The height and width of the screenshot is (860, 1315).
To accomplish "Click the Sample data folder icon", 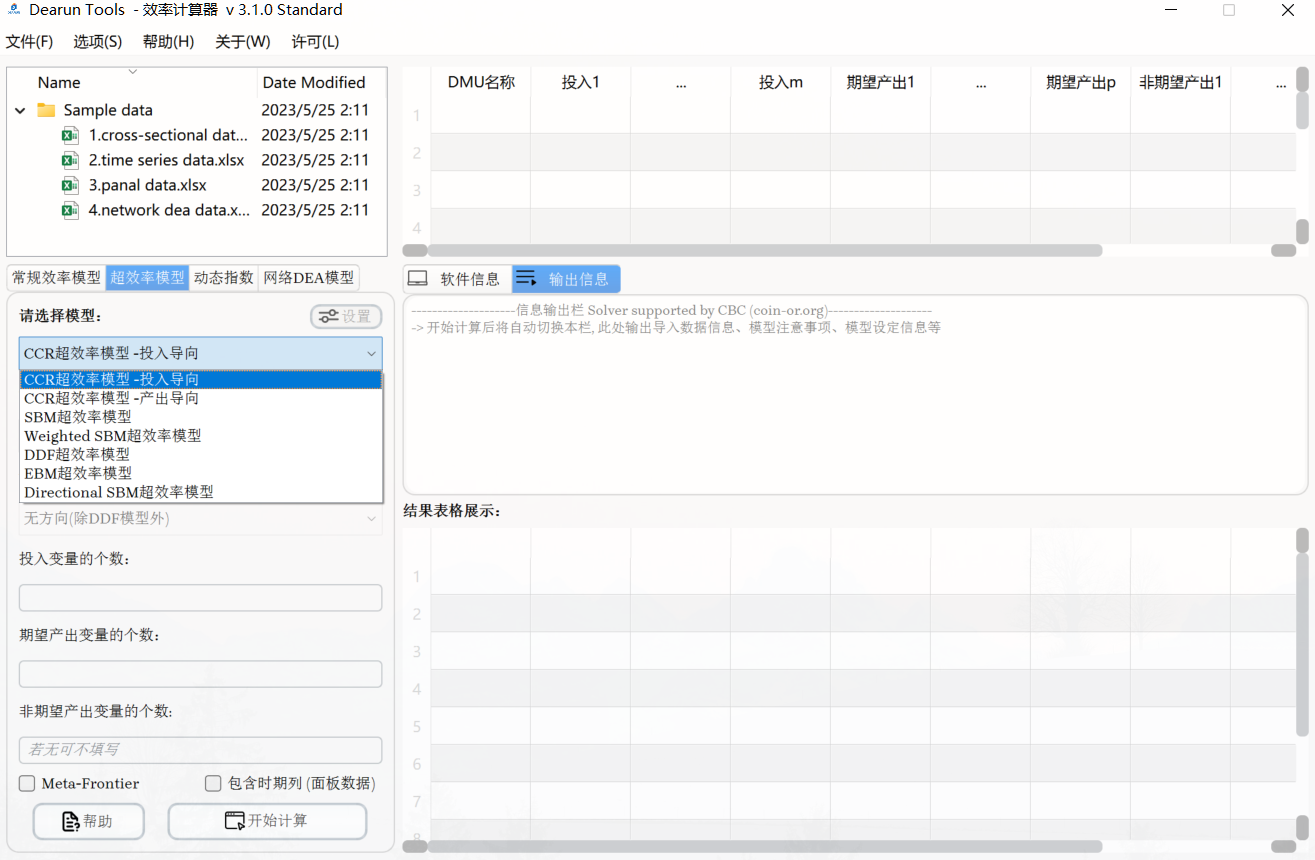I will point(46,110).
